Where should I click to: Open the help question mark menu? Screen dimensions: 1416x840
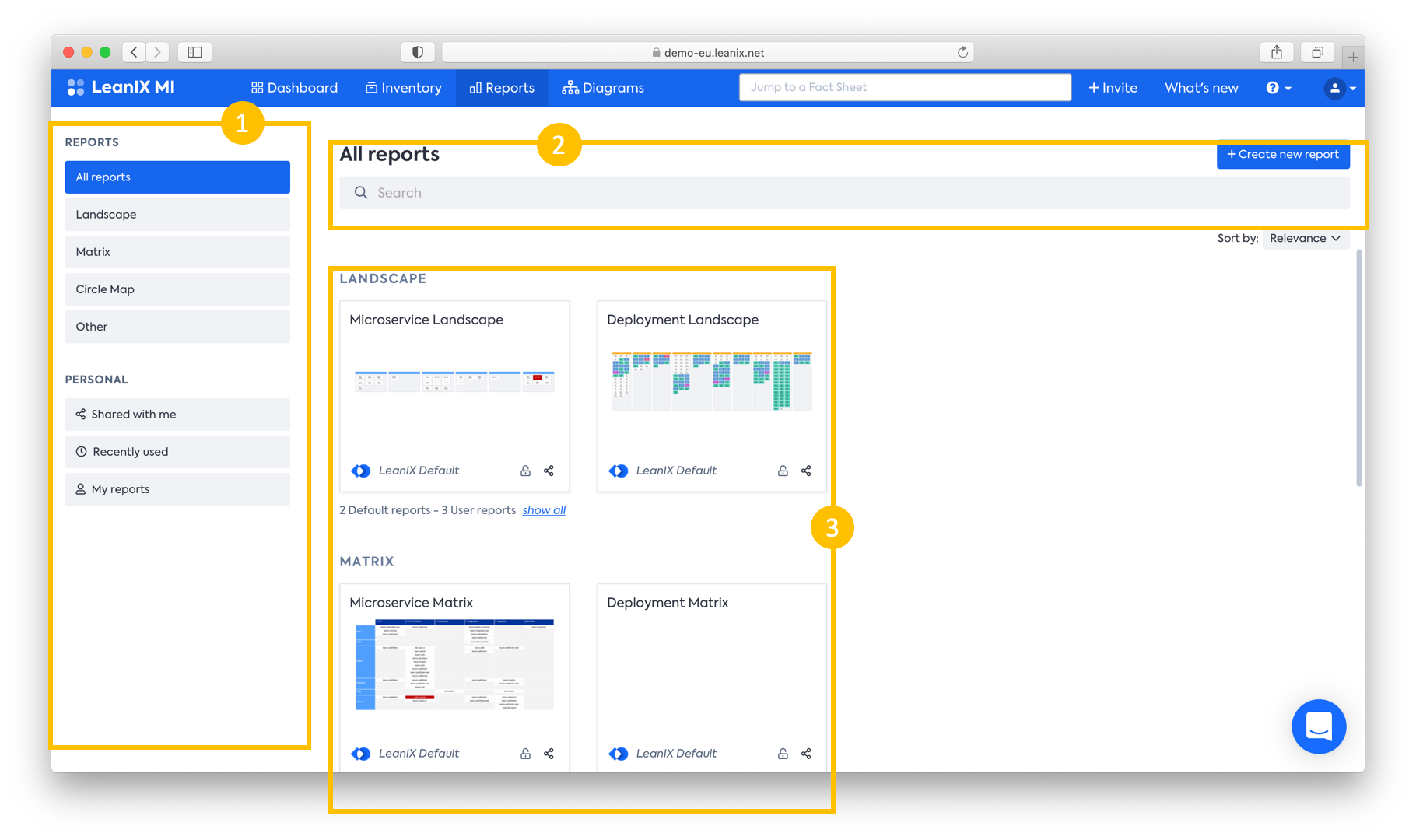pos(1278,88)
